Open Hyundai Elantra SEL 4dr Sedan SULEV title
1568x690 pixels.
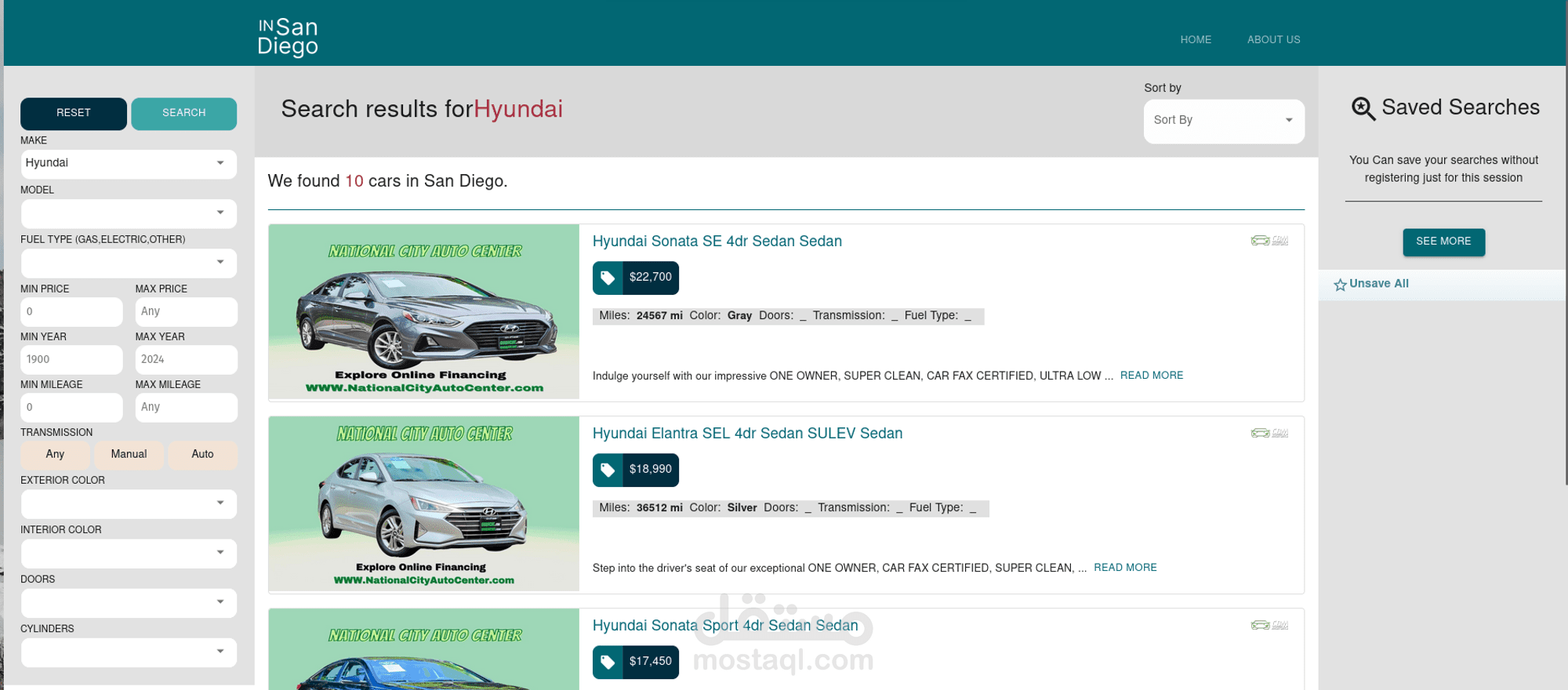click(x=747, y=434)
